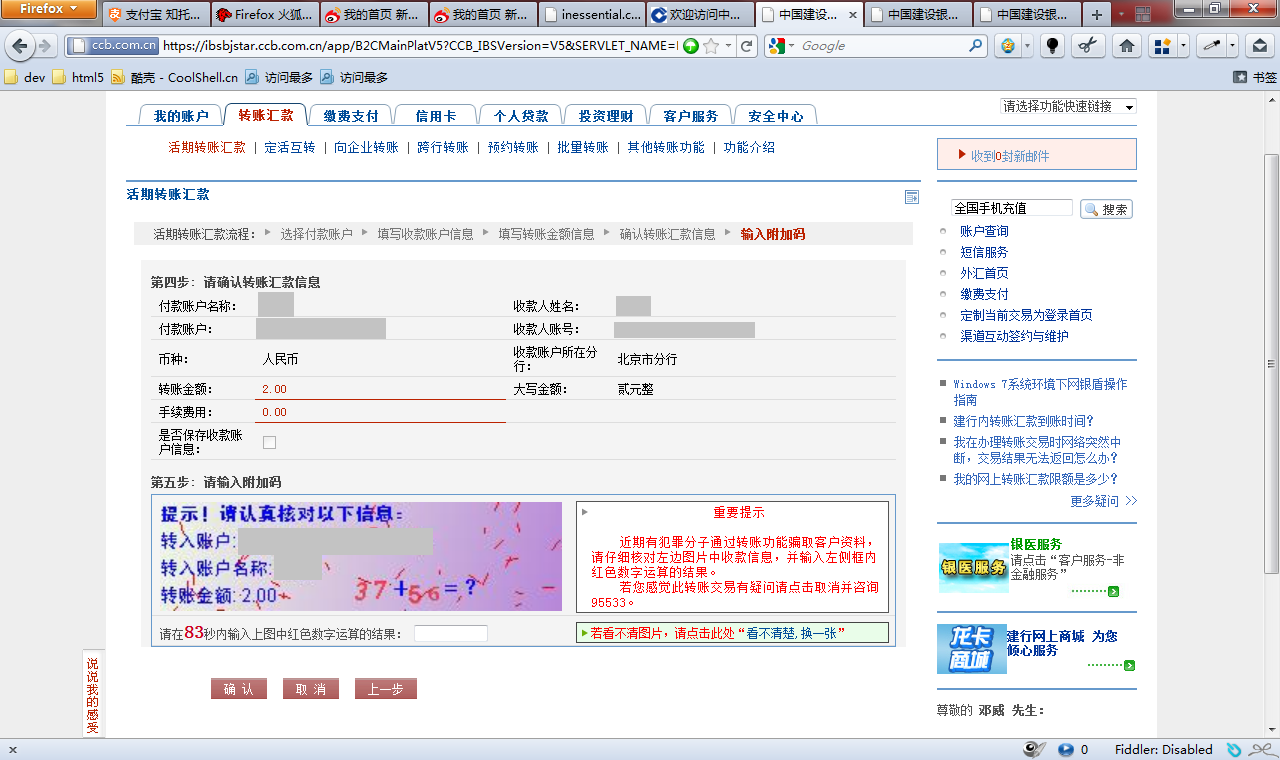Expand the Google search engine selector
The height and width of the screenshot is (760, 1280).
pos(781,46)
